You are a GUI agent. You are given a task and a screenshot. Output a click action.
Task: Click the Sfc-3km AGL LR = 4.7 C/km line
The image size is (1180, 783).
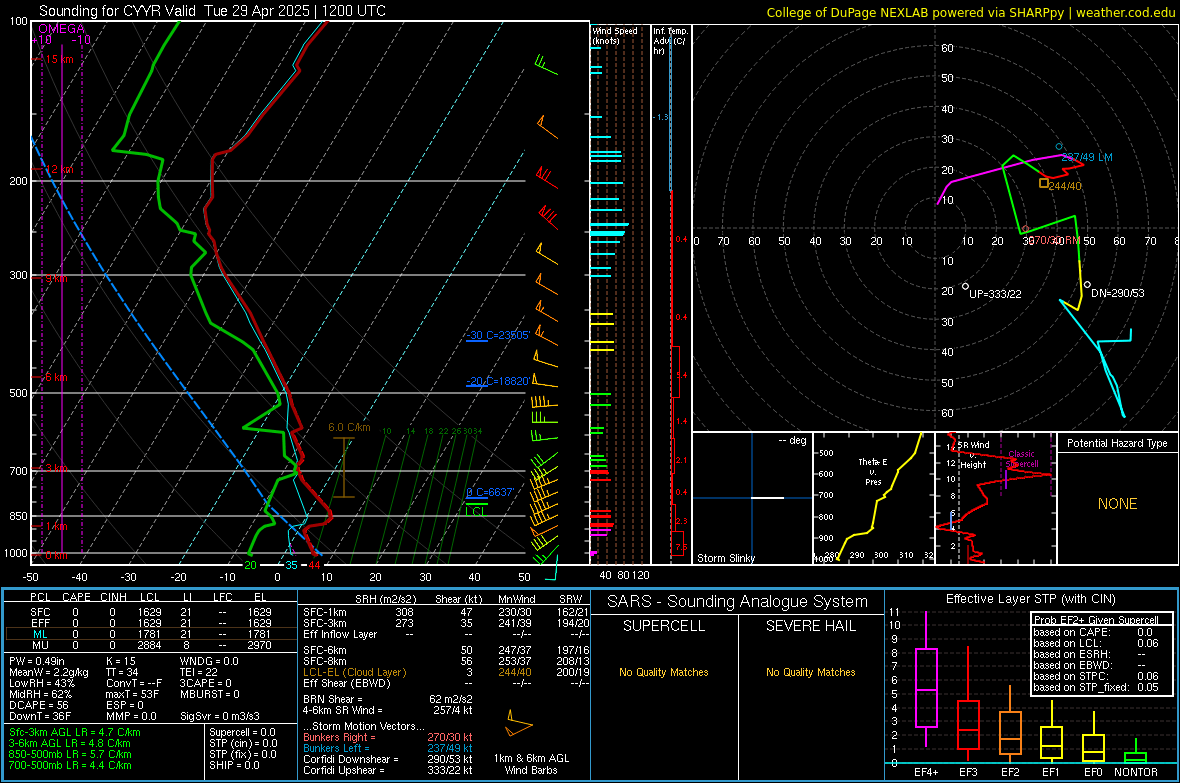click(x=75, y=732)
